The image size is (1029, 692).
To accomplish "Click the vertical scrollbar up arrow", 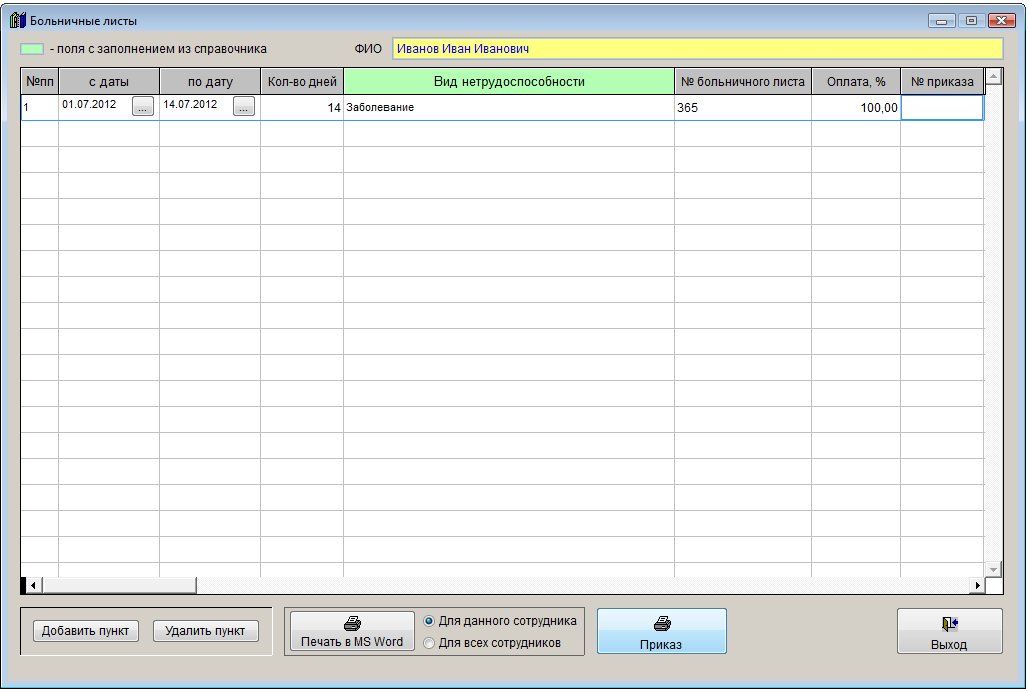I will 994,77.
